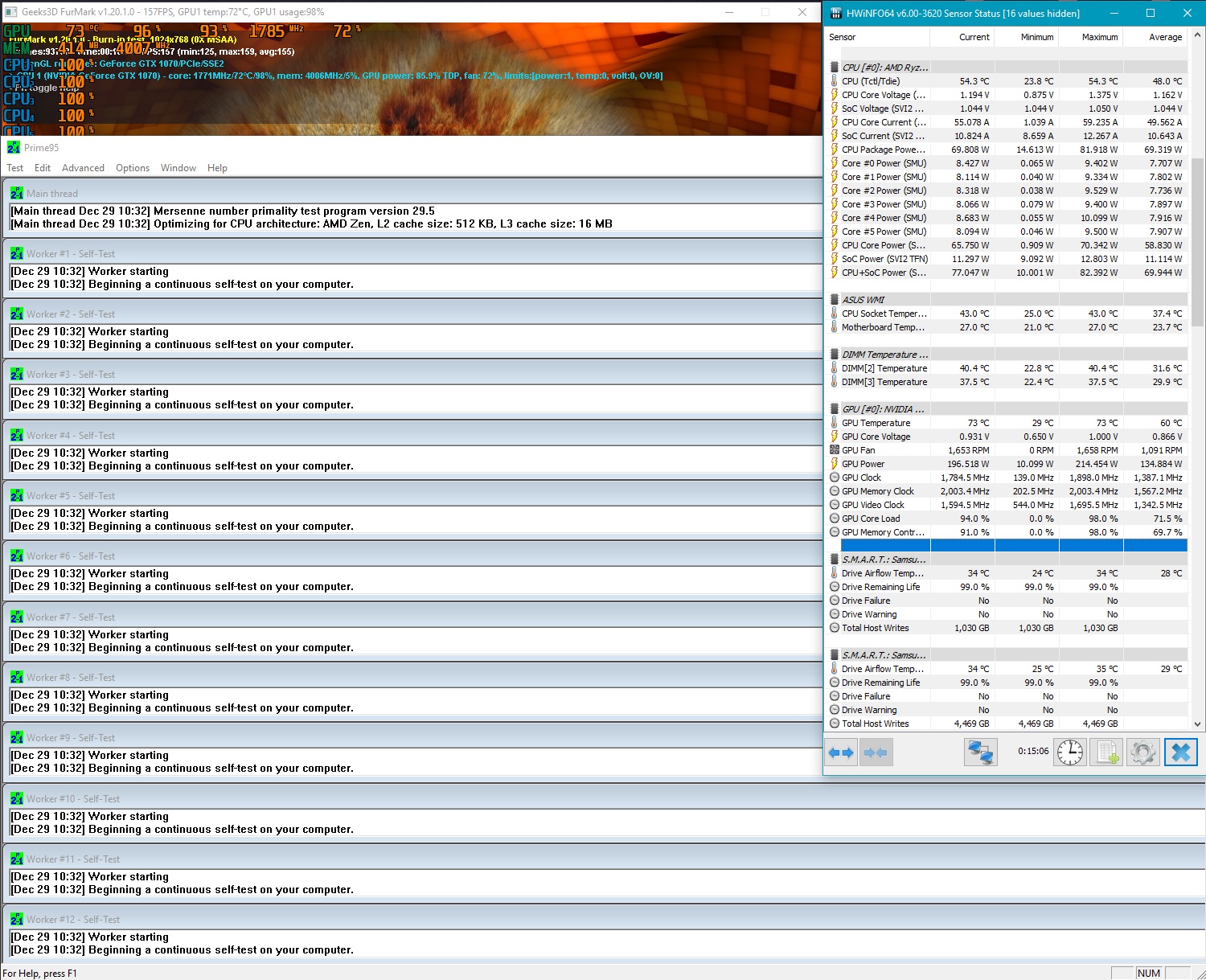Click the HWiNFO scrollbar up arrow
1206x980 pixels.
pyautogui.click(x=1197, y=35)
